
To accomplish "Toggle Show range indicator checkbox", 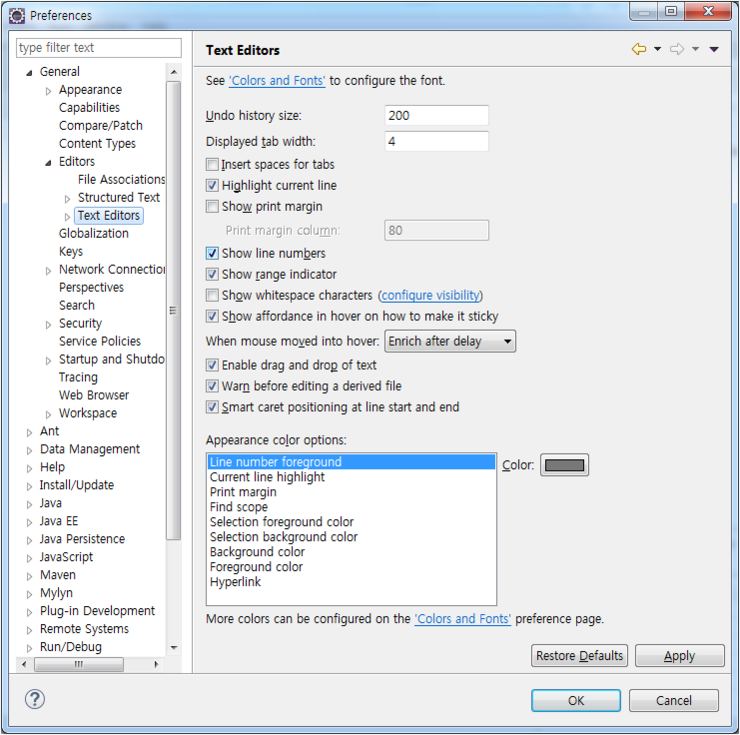I will click(212, 274).
